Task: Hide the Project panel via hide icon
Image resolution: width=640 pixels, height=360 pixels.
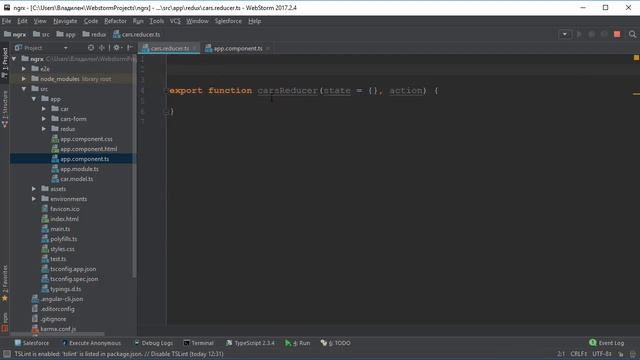Action: (130, 48)
